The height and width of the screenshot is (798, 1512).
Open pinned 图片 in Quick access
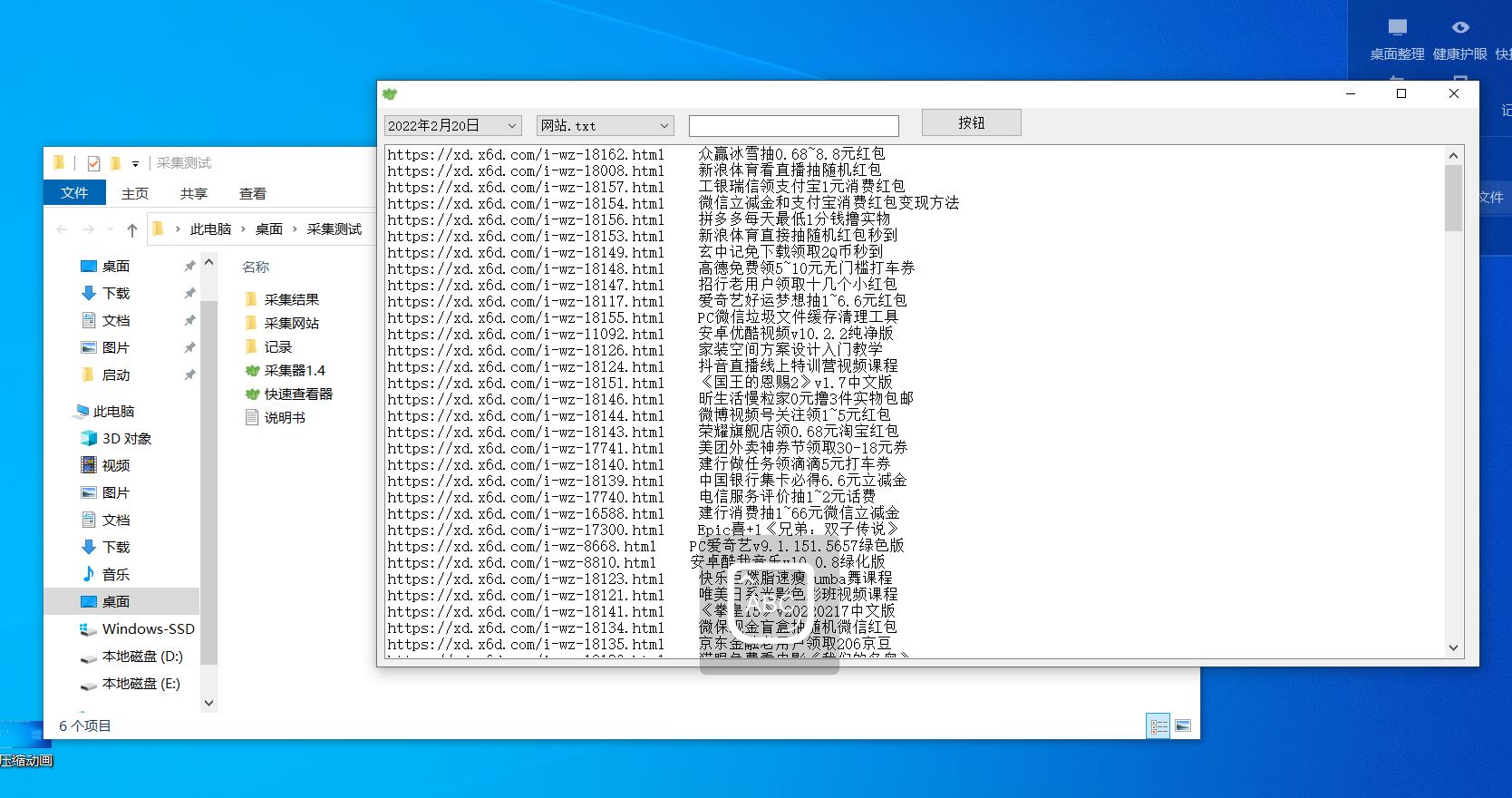pos(115,347)
